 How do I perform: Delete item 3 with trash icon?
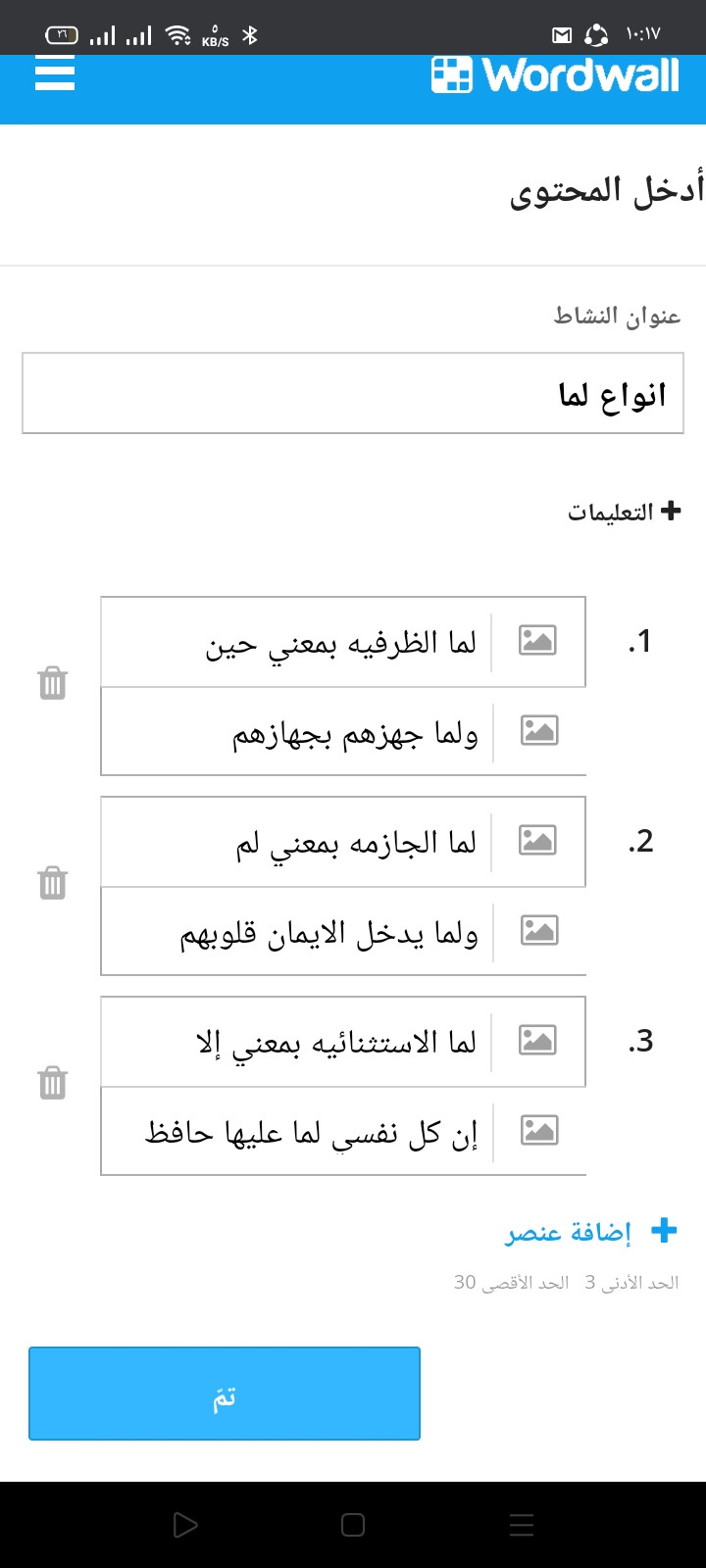click(53, 1083)
